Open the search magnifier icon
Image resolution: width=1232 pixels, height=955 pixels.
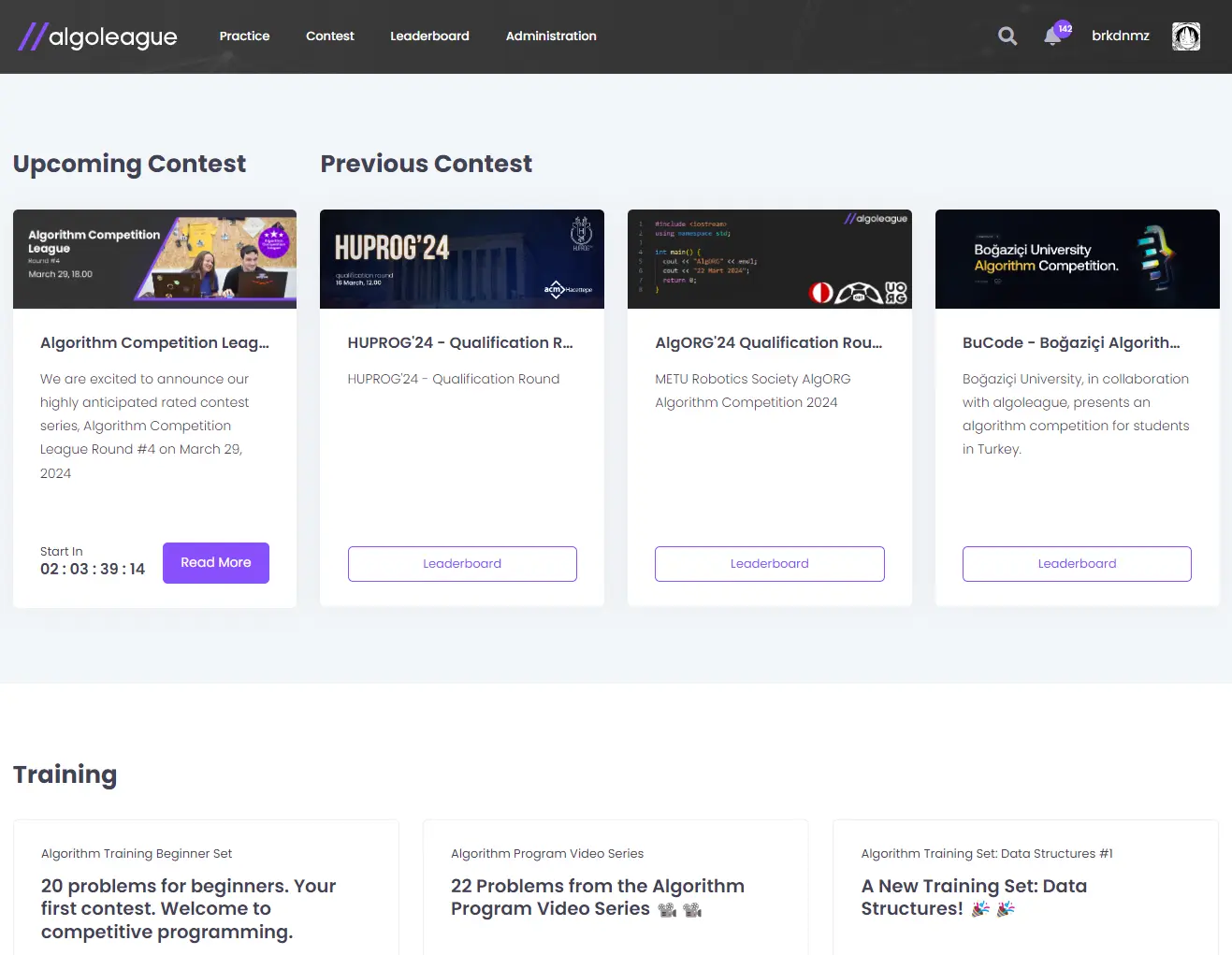(1007, 36)
